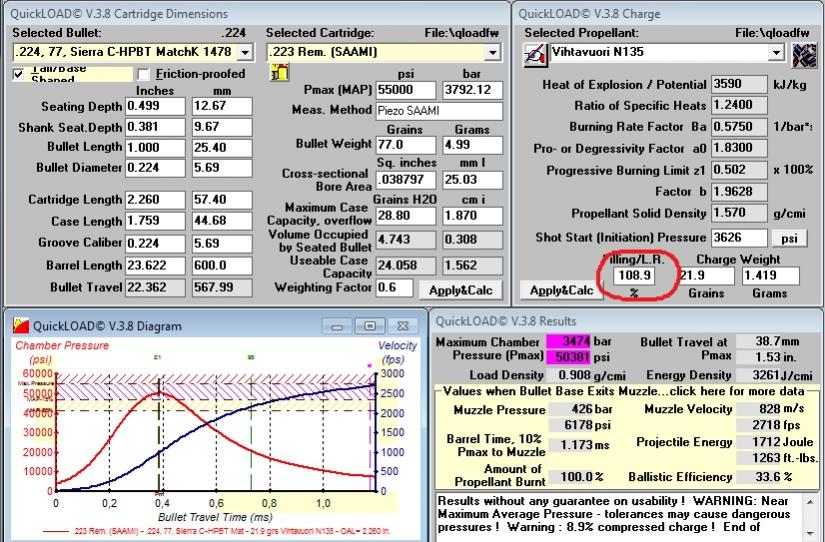Click the Useable Case Capacity value 24.058
Viewport: 825px width, 542px height.
pyautogui.click(x=406, y=265)
